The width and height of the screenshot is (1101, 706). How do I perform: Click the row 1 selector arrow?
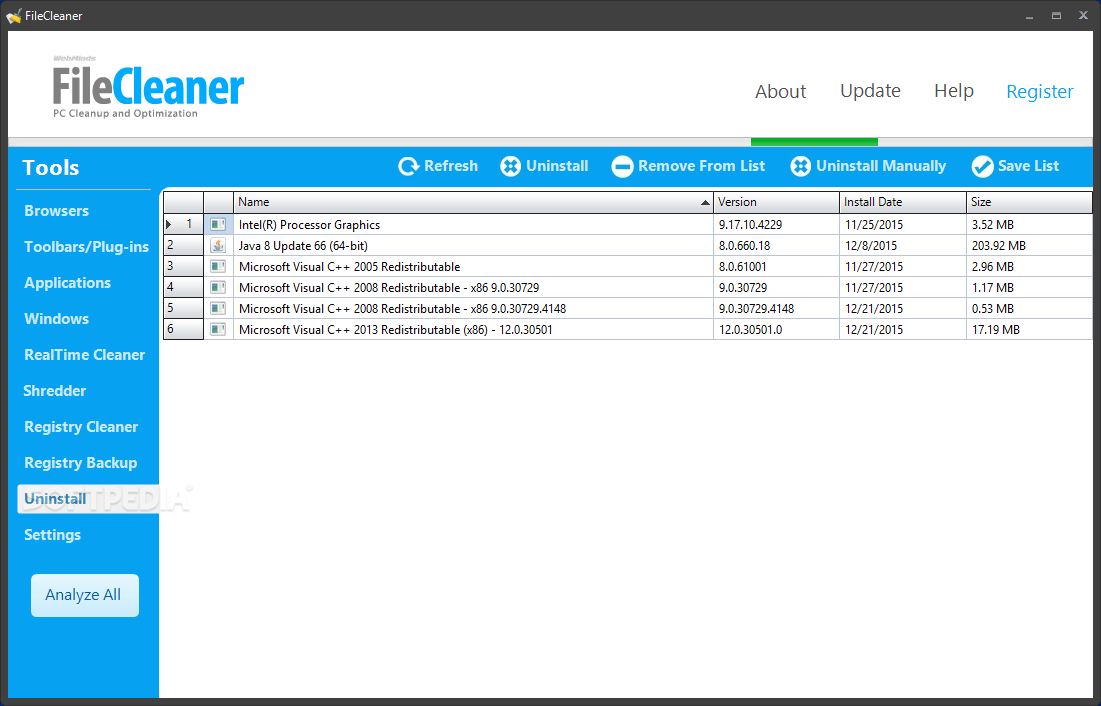169,225
